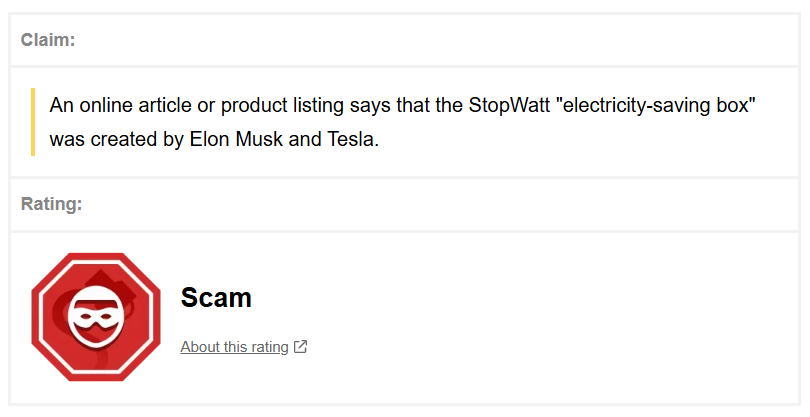Click the bold "Scam" rating heading
Viewport: 810px width, 417px height.
[x=216, y=297]
